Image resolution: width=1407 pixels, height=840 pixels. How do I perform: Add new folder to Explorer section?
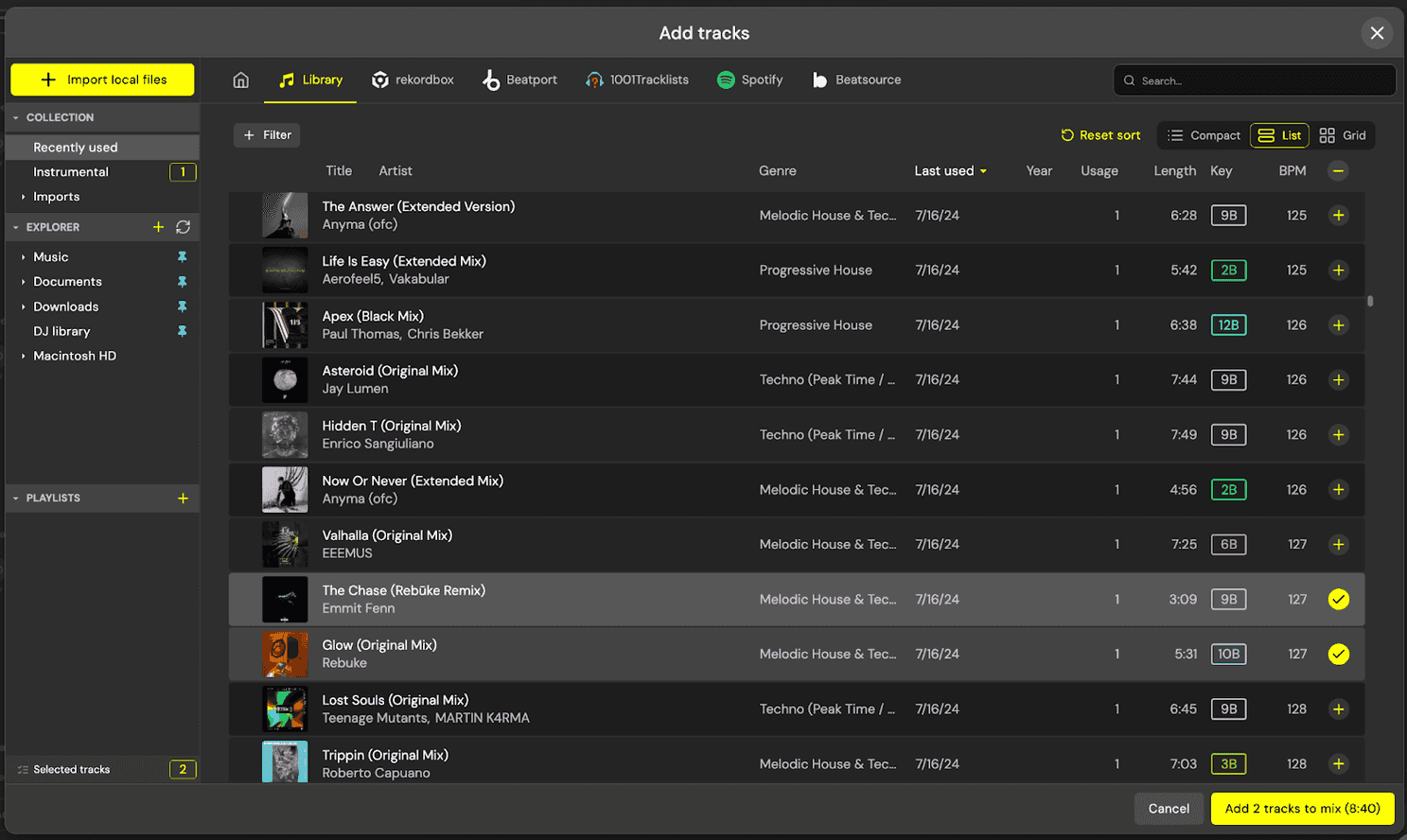tap(158, 227)
